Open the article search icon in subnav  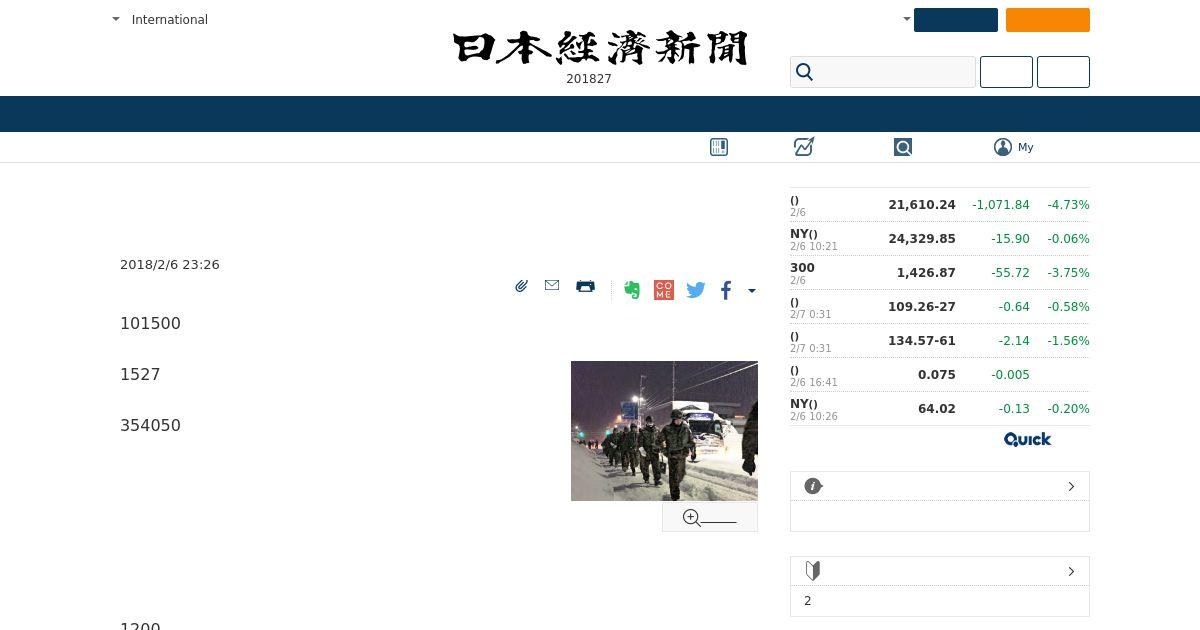coord(903,147)
